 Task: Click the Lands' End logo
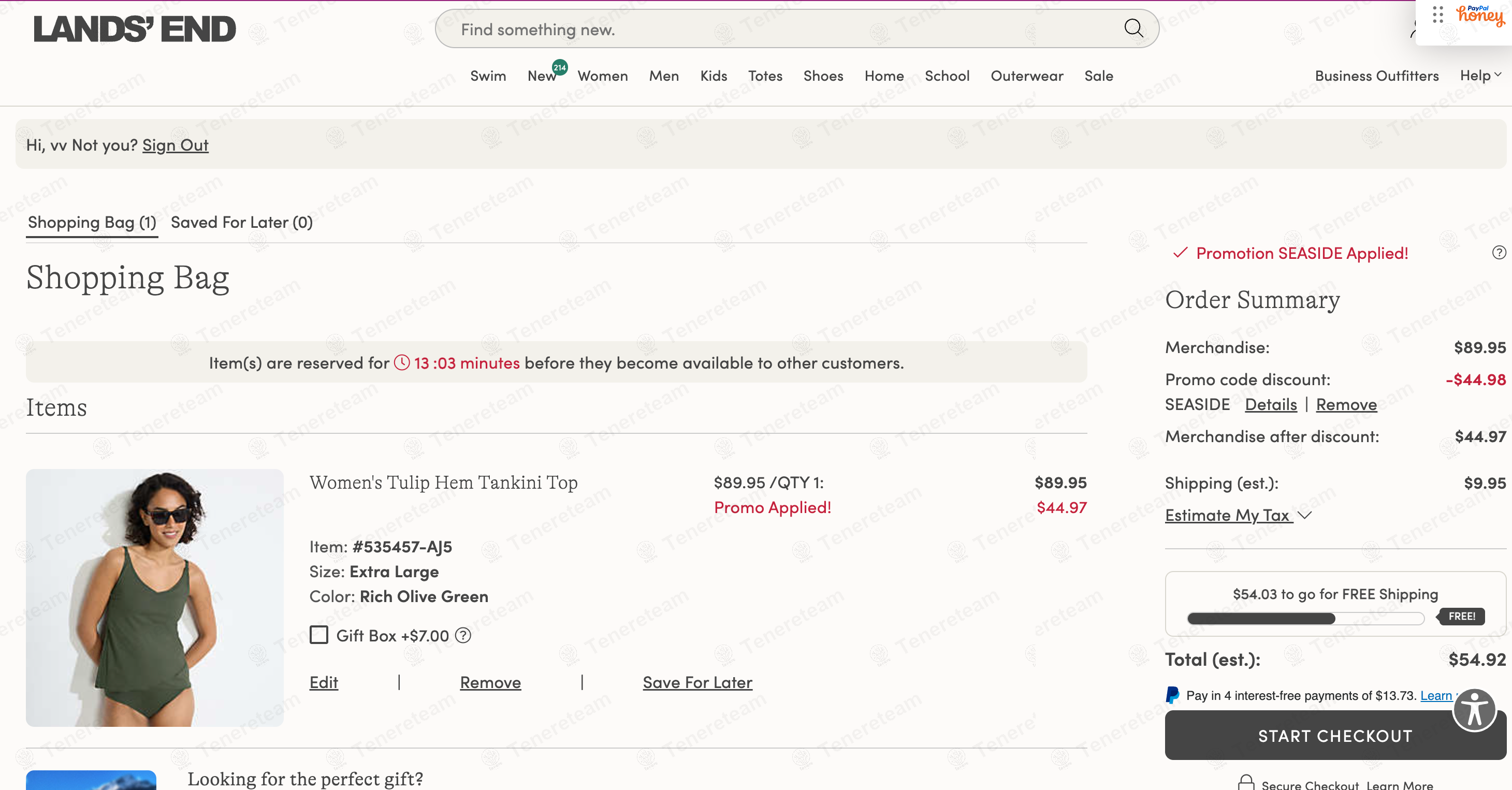click(x=135, y=29)
